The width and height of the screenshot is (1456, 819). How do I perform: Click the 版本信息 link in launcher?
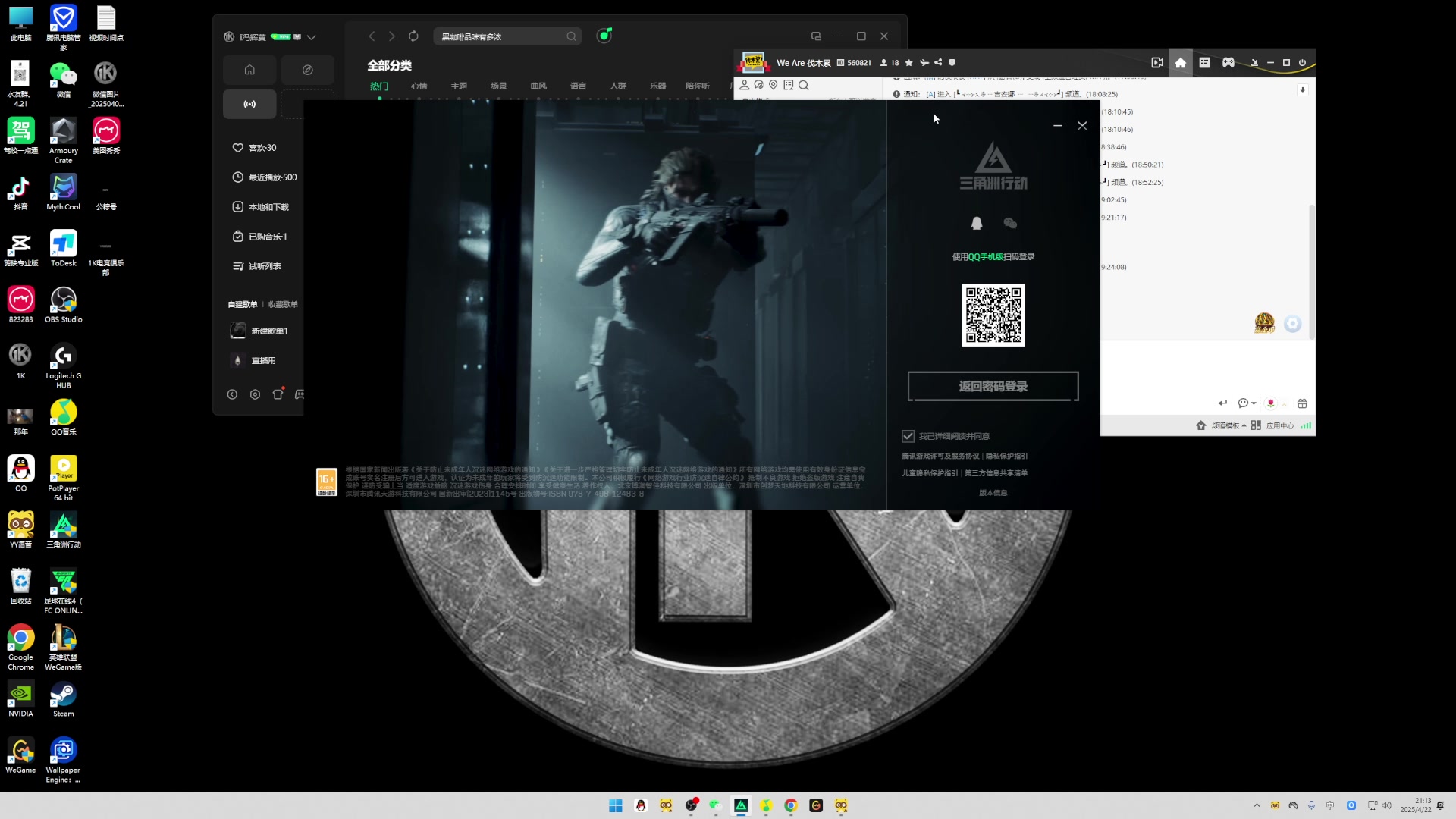[x=993, y=492]
